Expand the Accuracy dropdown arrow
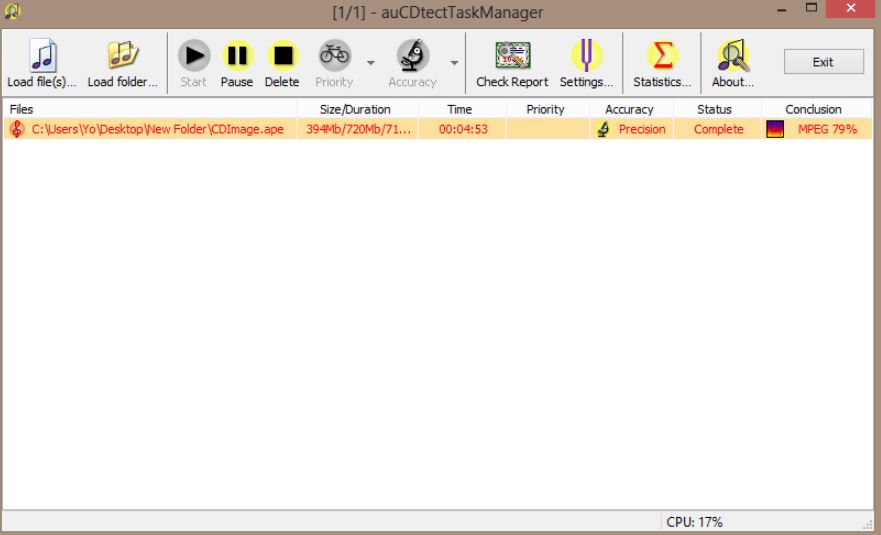Viewport: 881px width, 535px height. pyautogui.click(x=455, y=62)
